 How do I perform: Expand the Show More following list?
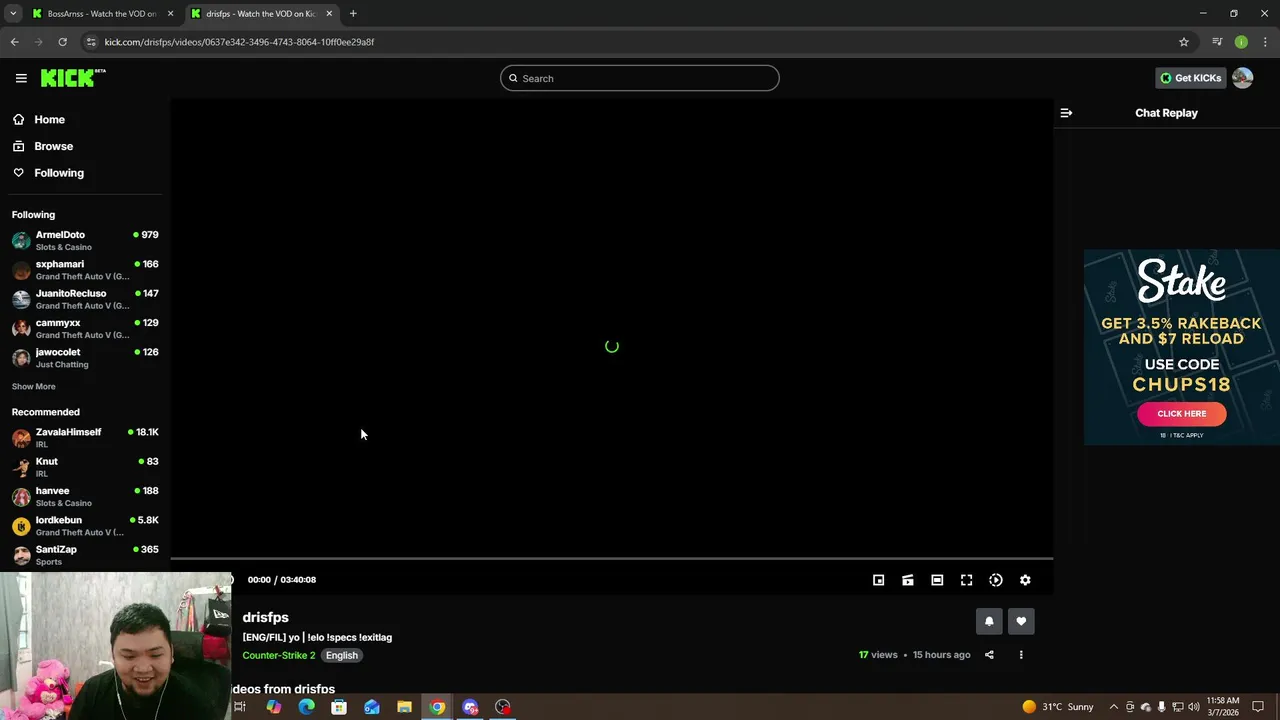pyautogui.click(x=34, y=386)
